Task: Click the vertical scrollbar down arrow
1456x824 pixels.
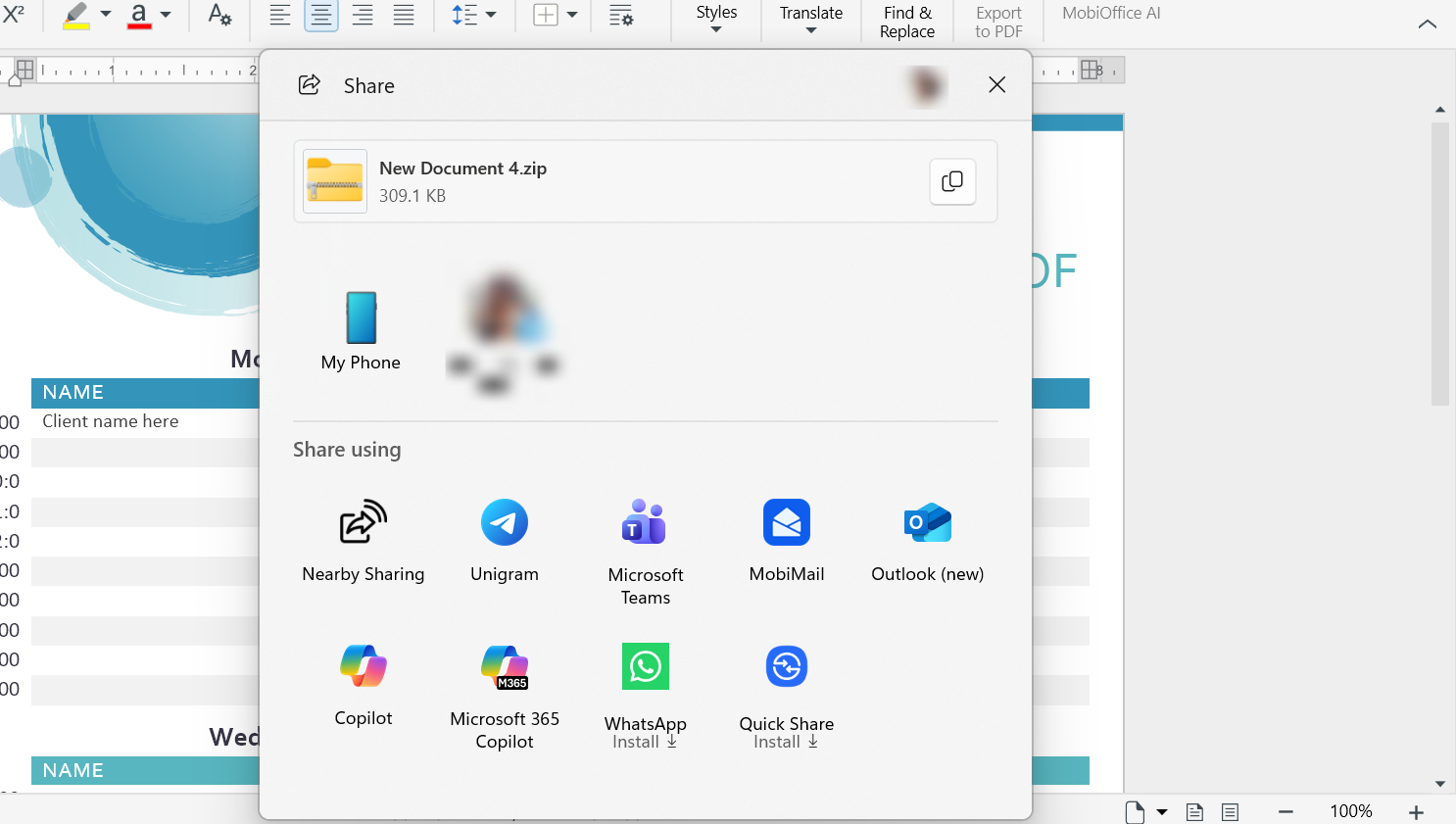Action: 1440,784
